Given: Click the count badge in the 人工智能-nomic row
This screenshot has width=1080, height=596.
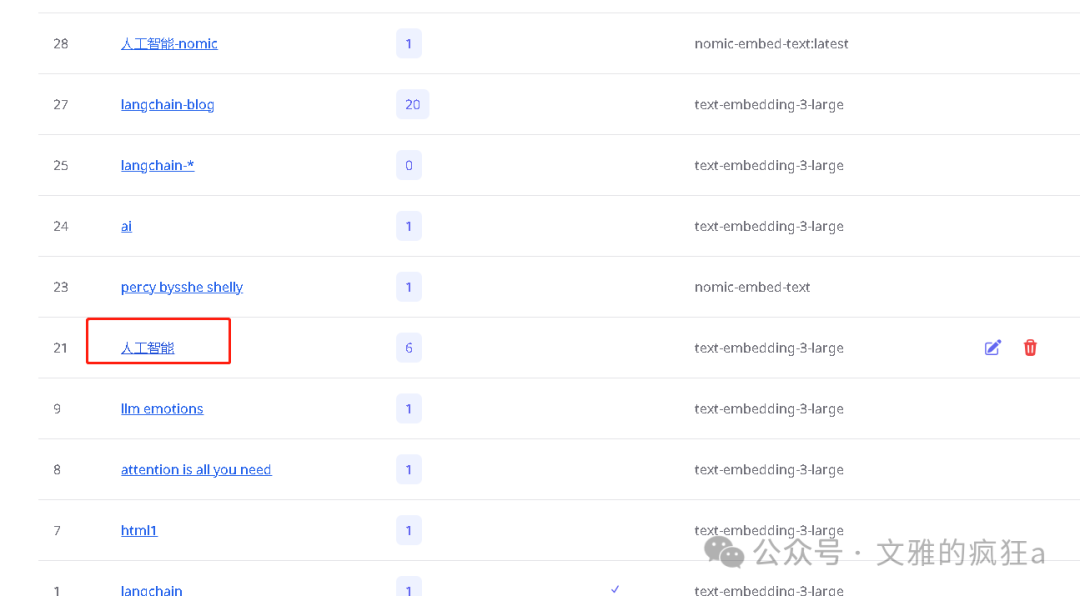Looking at the screenshot, I should [408, 44].
